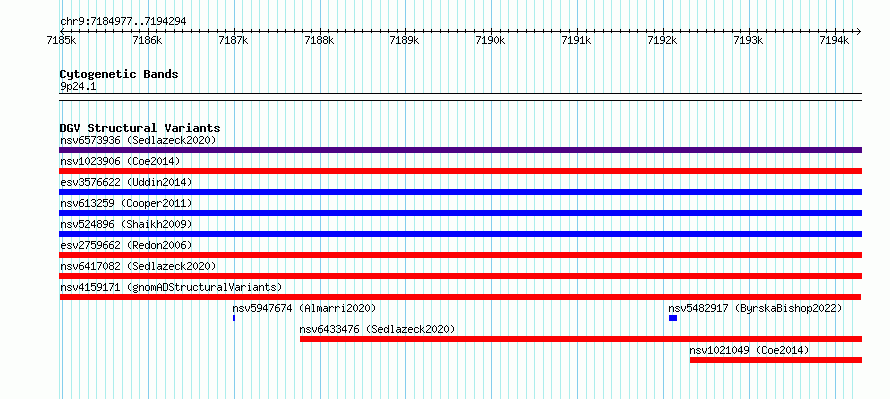The width and height of the screenshot is (890, 399).
Task: Click the 7187k ruler tick label
Action: tap(233, 40)
